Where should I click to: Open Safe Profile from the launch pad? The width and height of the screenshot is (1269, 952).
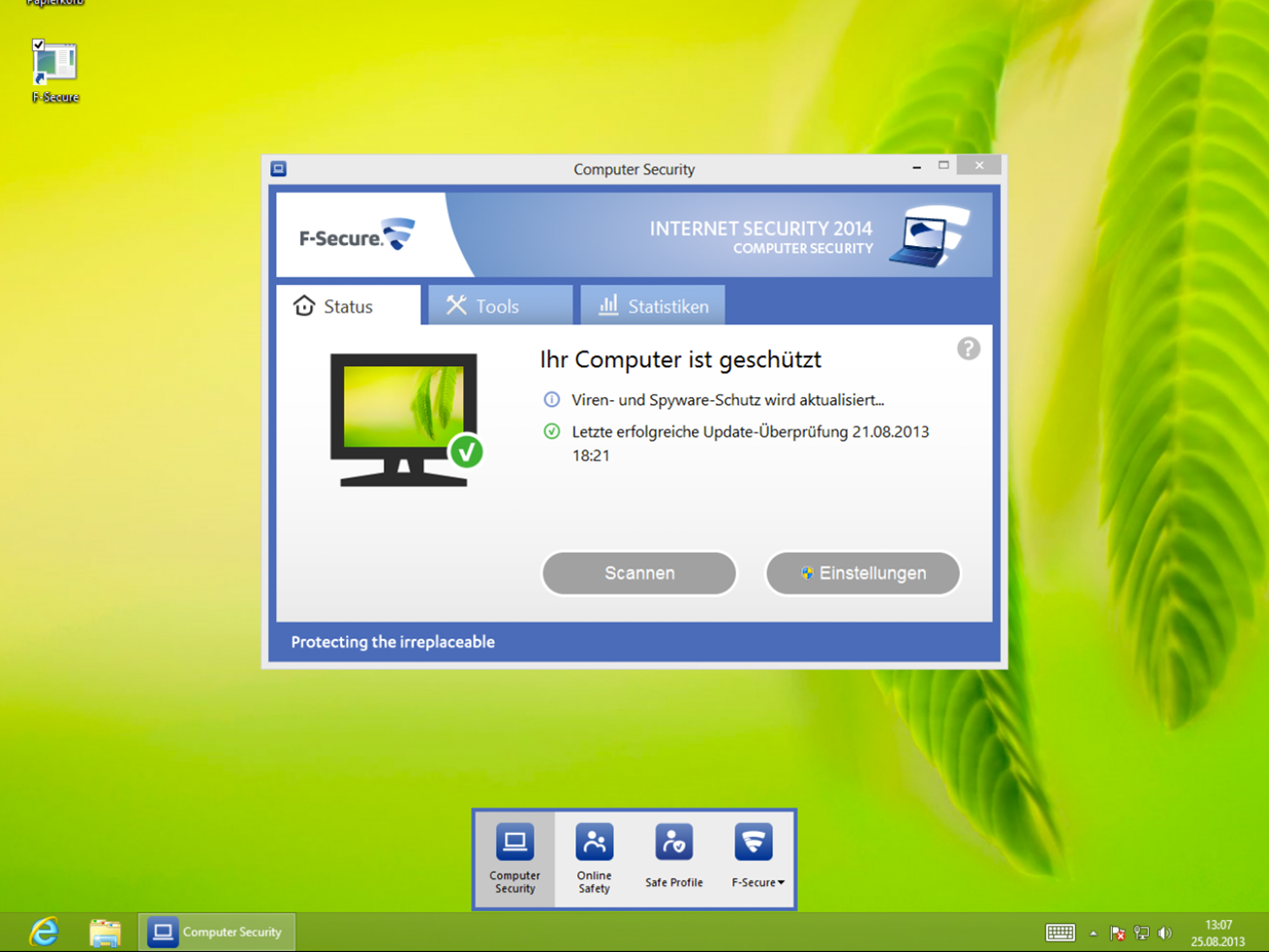point(674,858)
